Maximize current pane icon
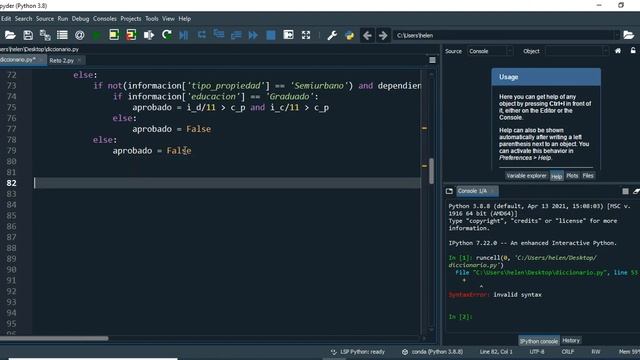This screenshot has width=640, height=360. click(x=288, y=35)
